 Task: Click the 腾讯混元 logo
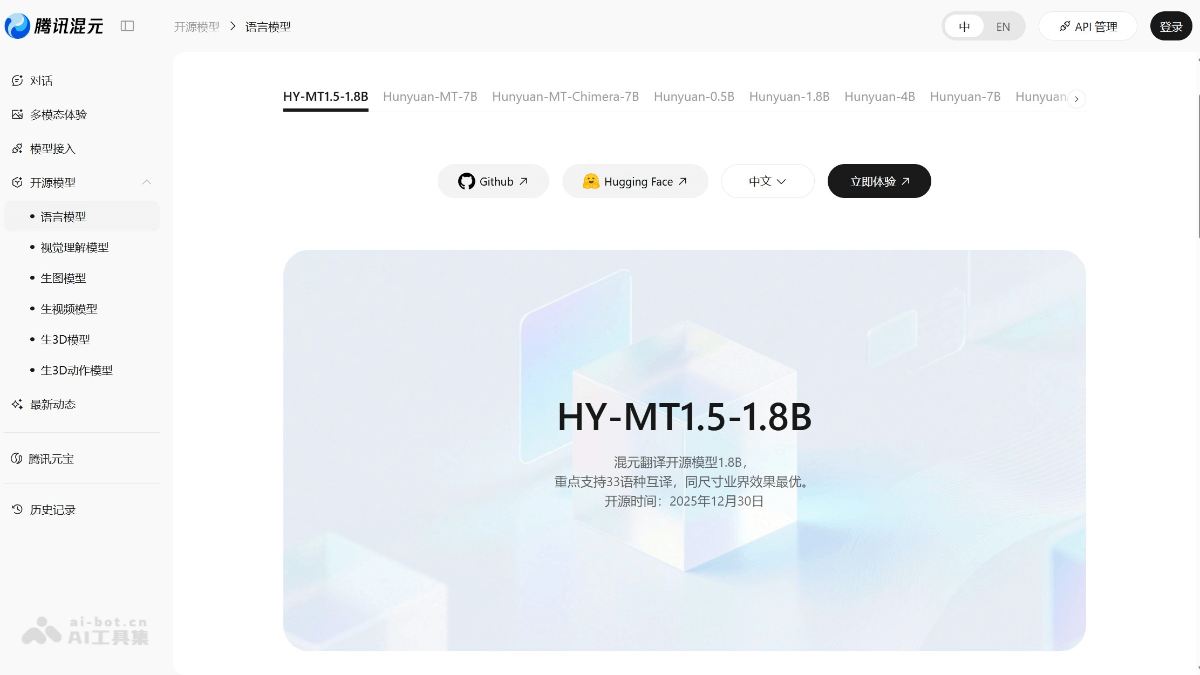55,26
